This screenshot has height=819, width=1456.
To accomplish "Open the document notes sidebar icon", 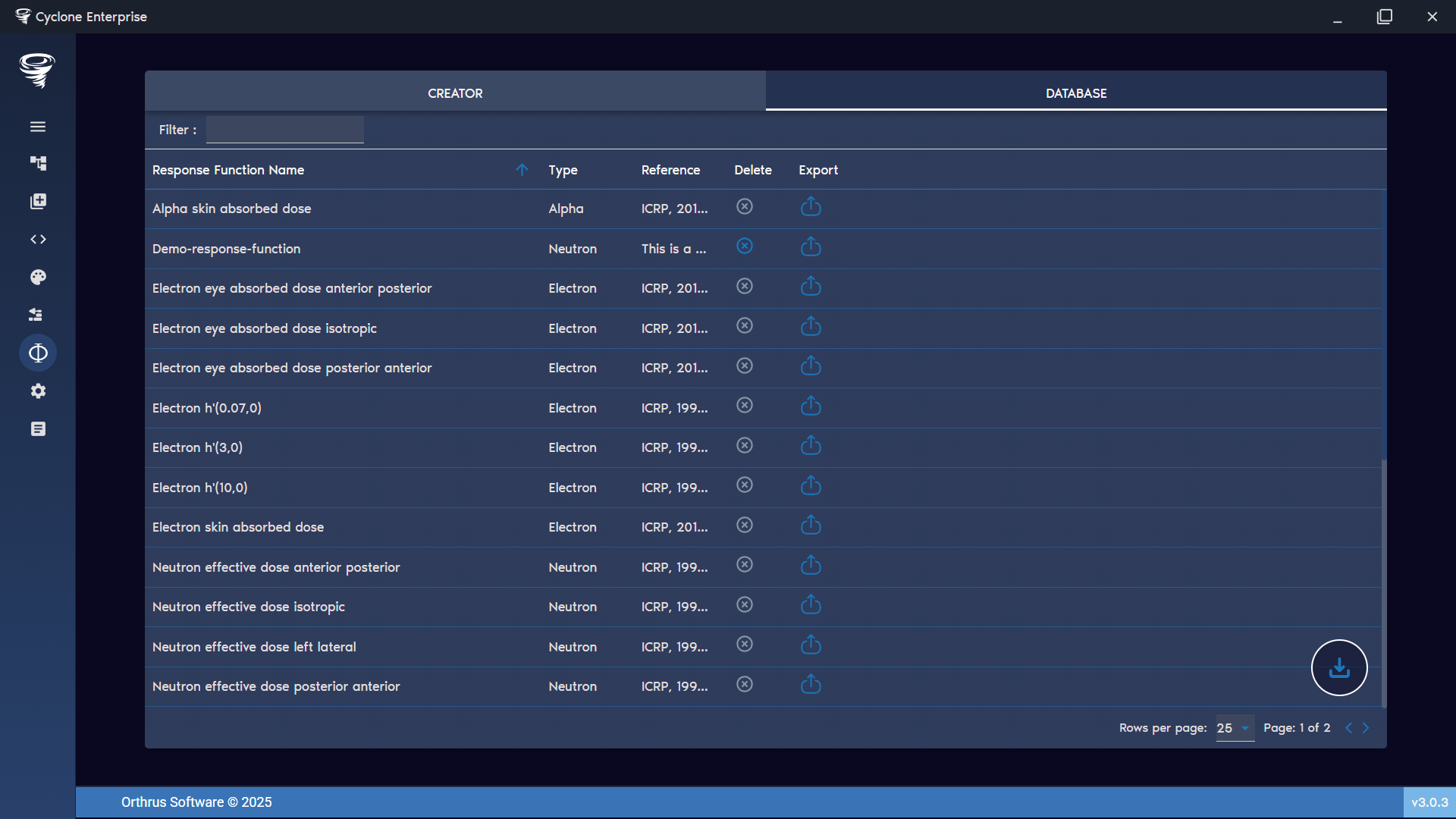I will point(38,429).
